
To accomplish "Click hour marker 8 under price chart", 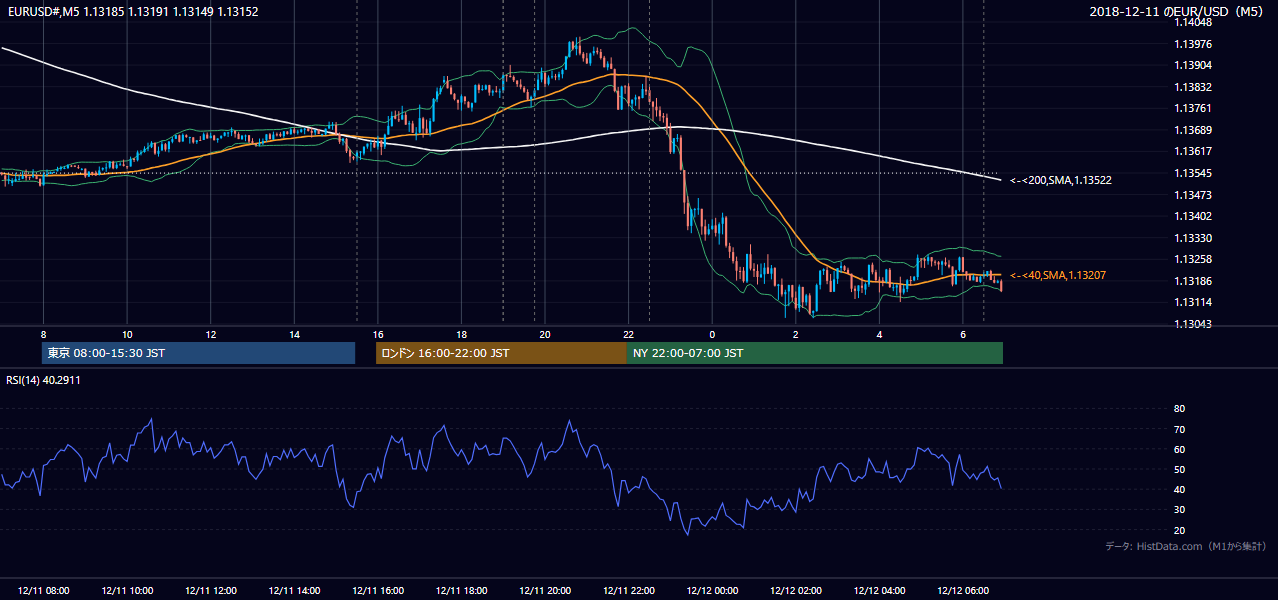I will click(x=43, y=334).
